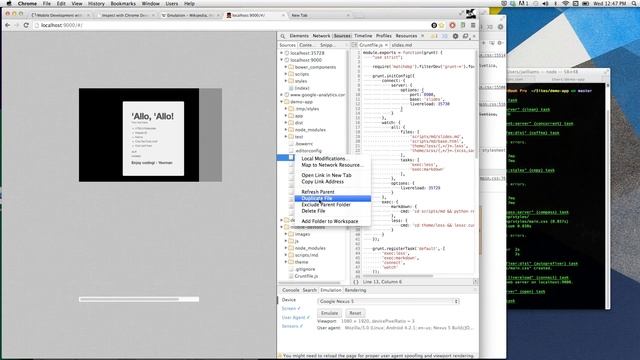Open the User Agent emulation section

coord(296,318)
